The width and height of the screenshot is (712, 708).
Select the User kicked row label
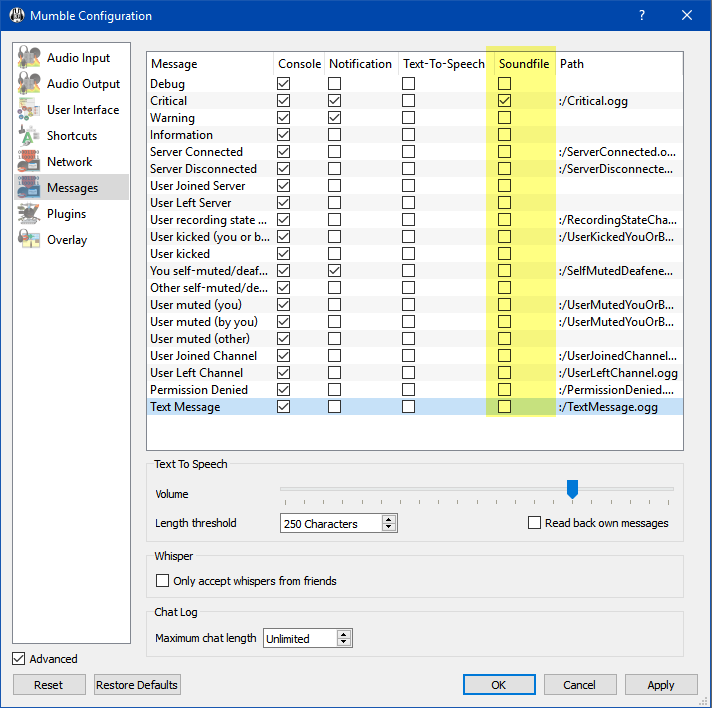(x=180, y=253)
